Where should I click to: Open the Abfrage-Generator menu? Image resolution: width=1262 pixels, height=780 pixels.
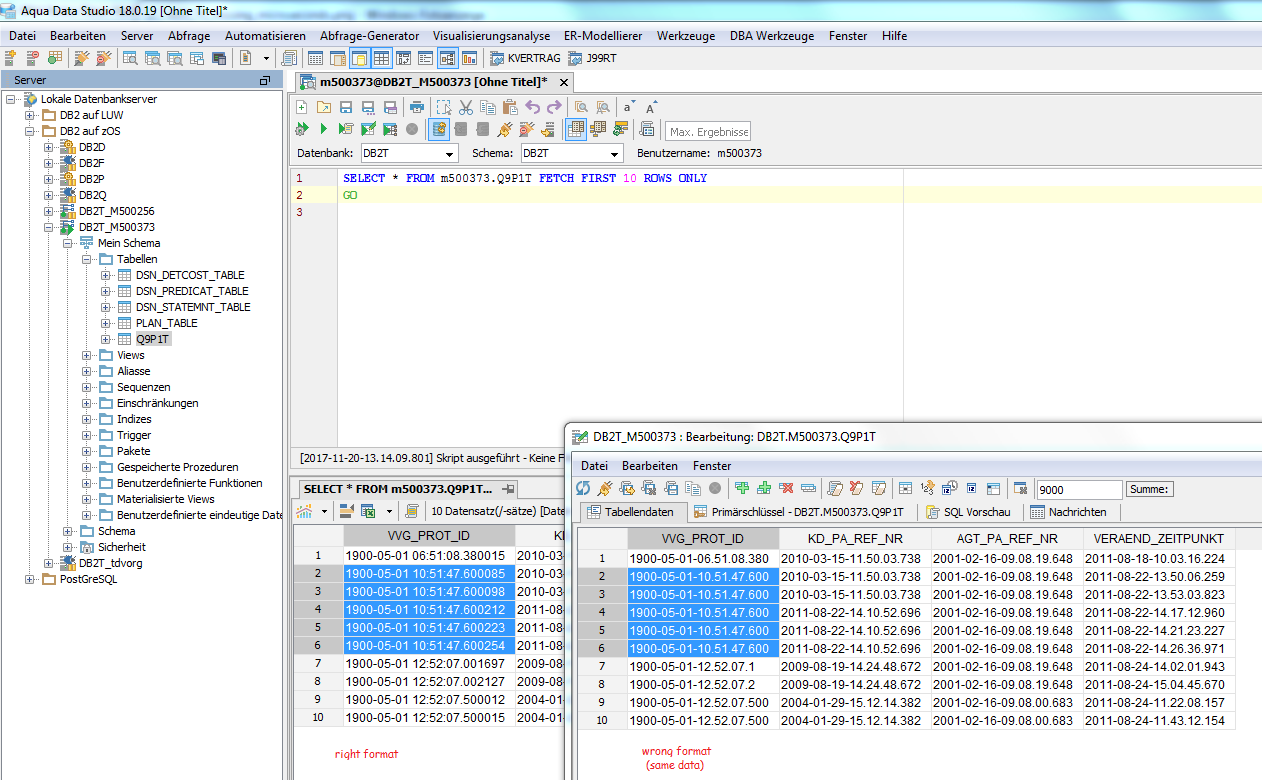[369, 35]
